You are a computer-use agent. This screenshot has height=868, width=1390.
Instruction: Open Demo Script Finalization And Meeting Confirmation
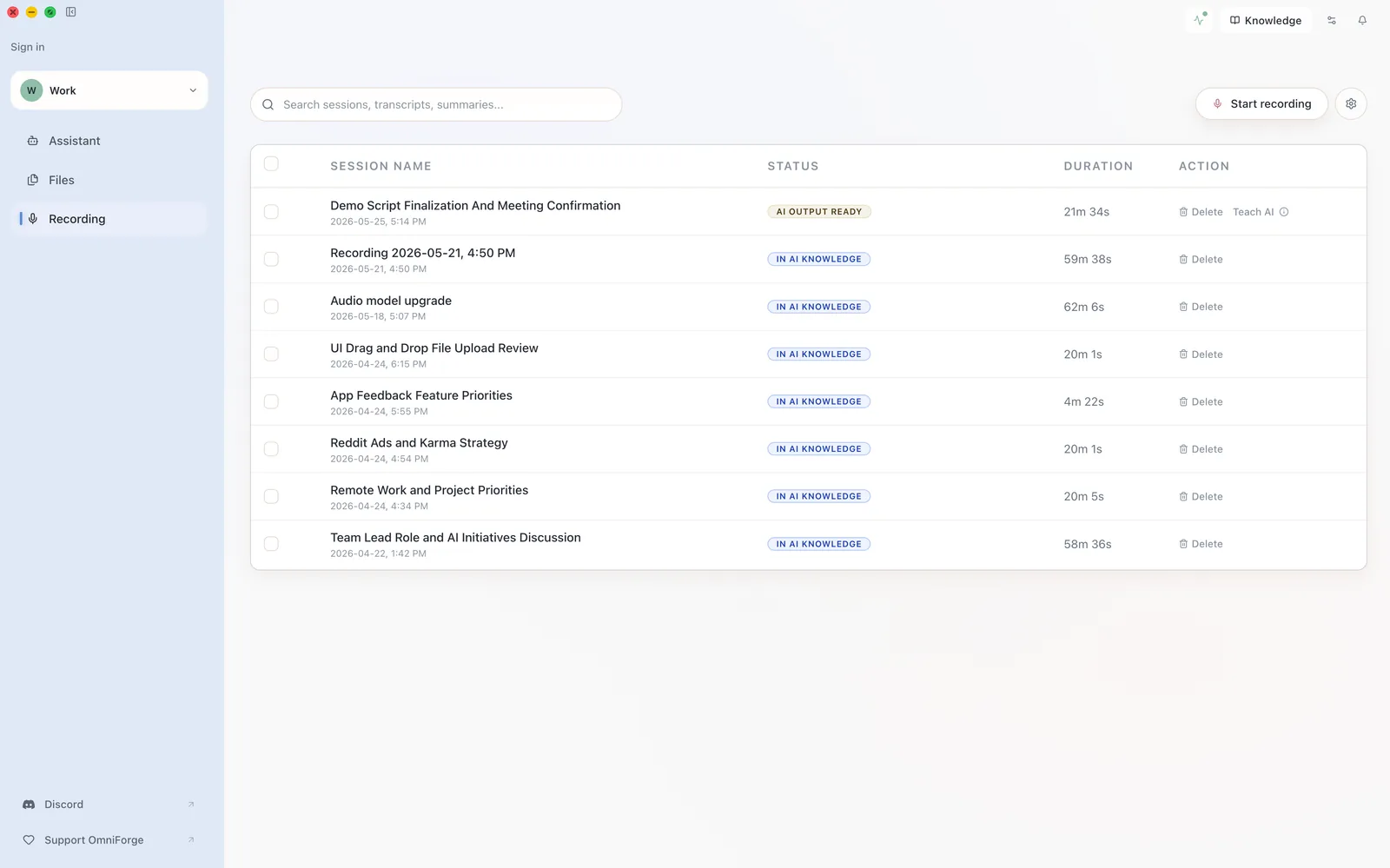[x=475, y=206]
